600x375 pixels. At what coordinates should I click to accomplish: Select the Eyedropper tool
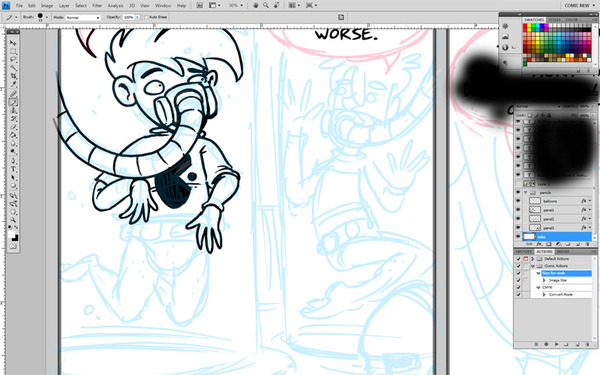pos(13,85)
